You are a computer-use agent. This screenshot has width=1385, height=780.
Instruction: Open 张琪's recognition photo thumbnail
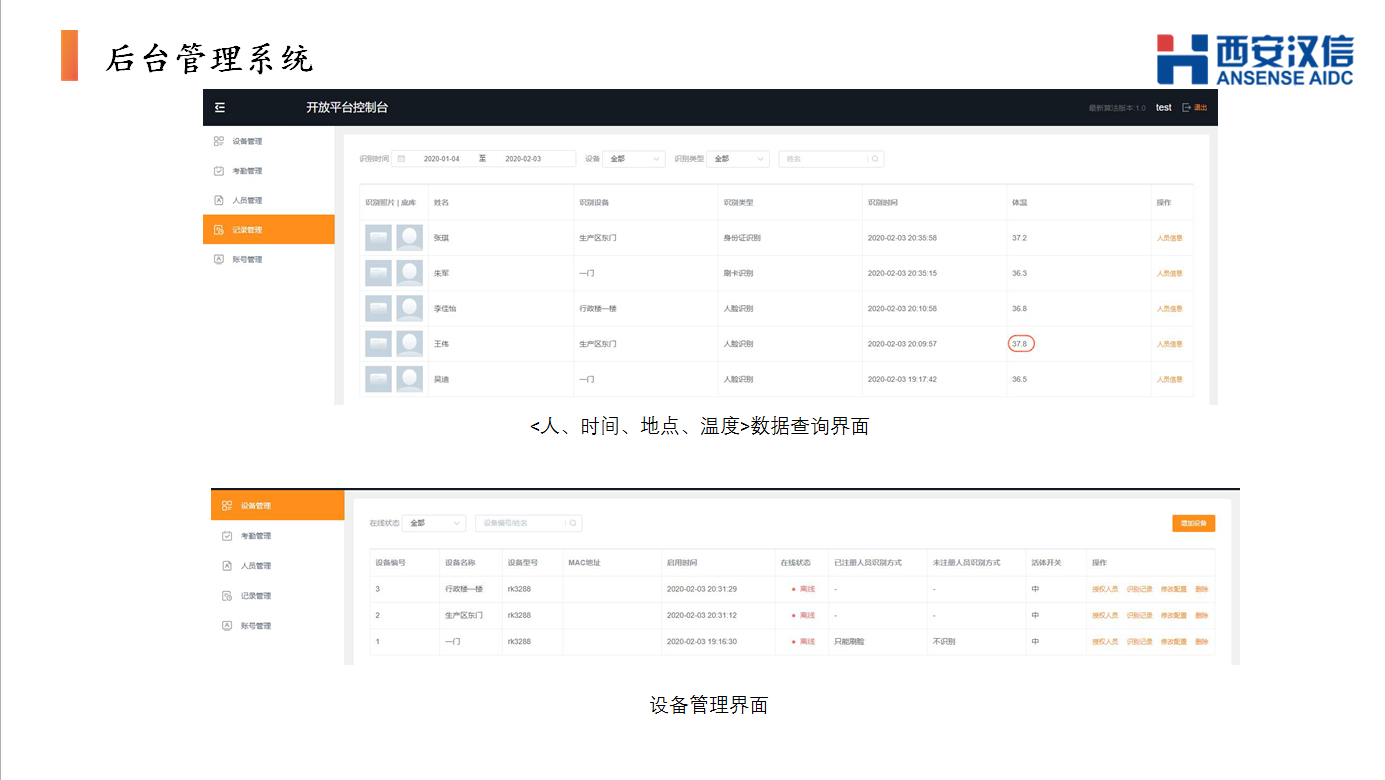pos(378,238)
